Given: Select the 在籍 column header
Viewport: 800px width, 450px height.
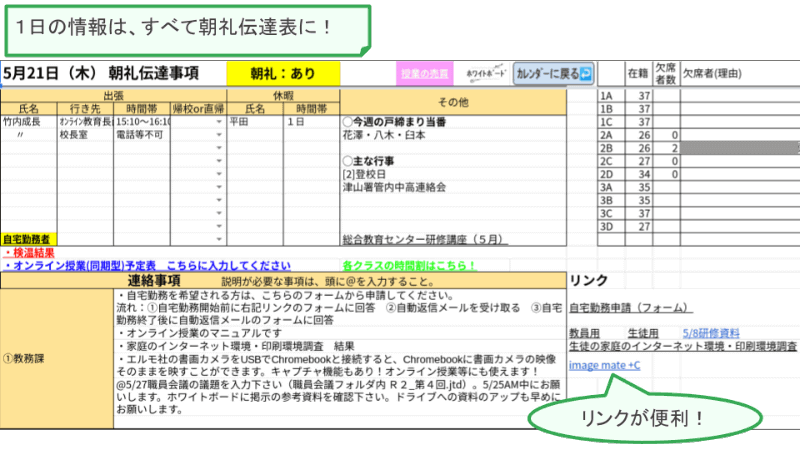Looking at the screenshot, I should pos(638,73).
